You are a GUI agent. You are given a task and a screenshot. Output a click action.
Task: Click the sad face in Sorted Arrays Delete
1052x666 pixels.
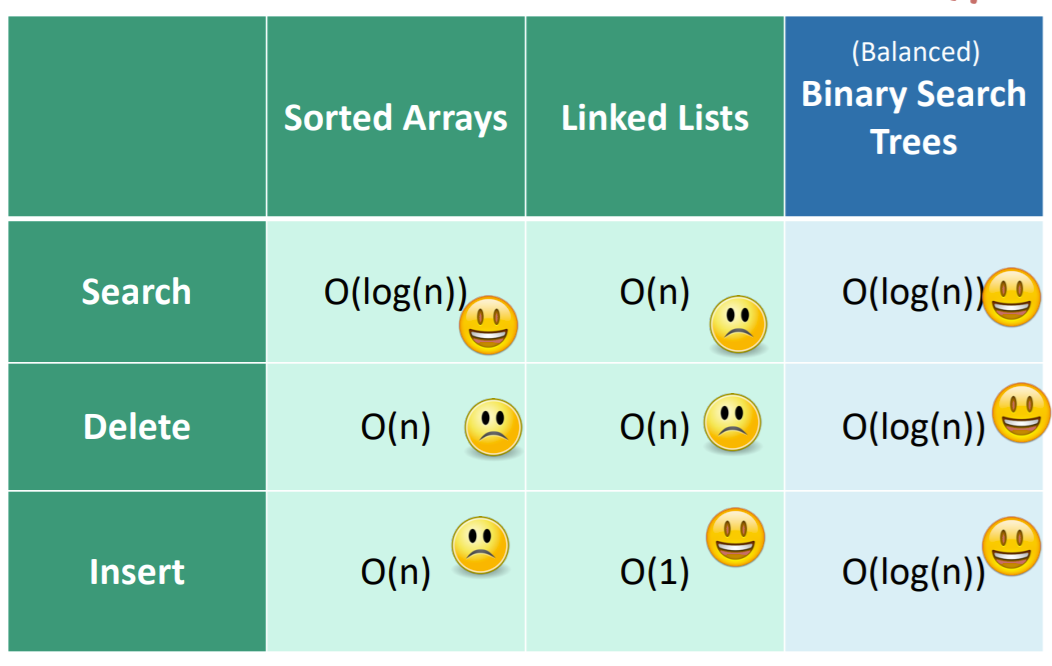click(x=493, y=428)
